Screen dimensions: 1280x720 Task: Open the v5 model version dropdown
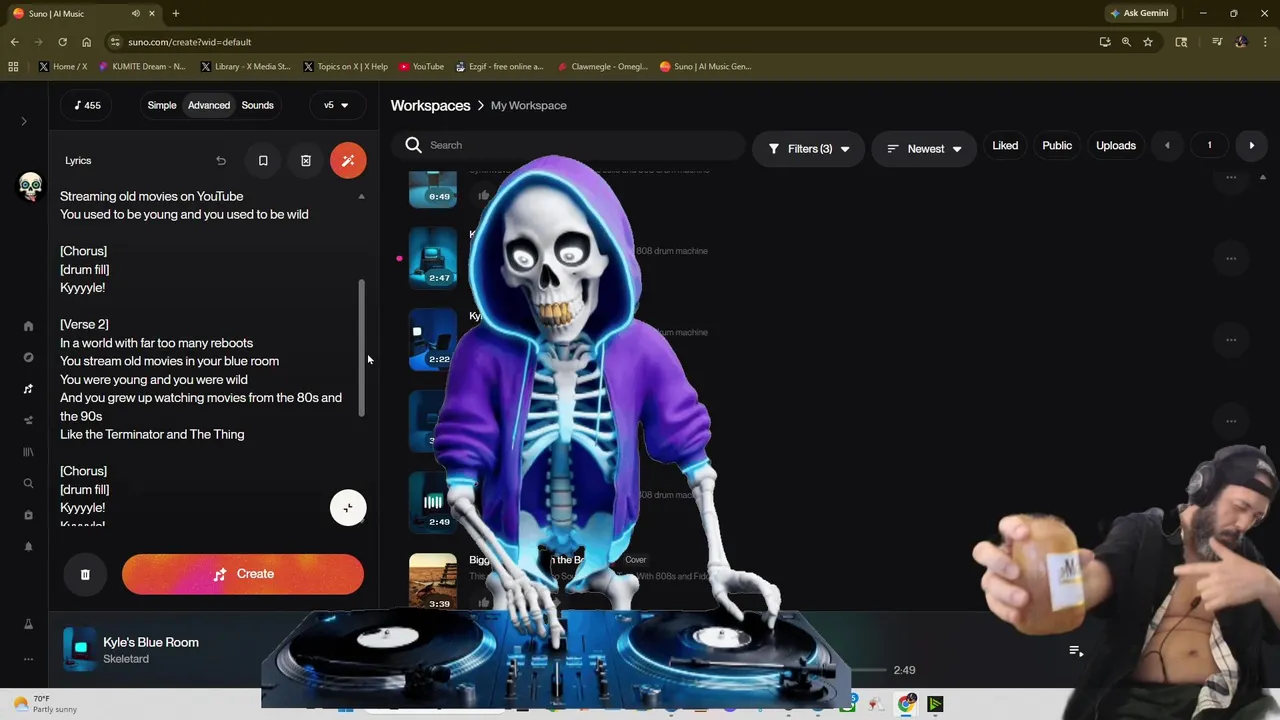point(336,105)
